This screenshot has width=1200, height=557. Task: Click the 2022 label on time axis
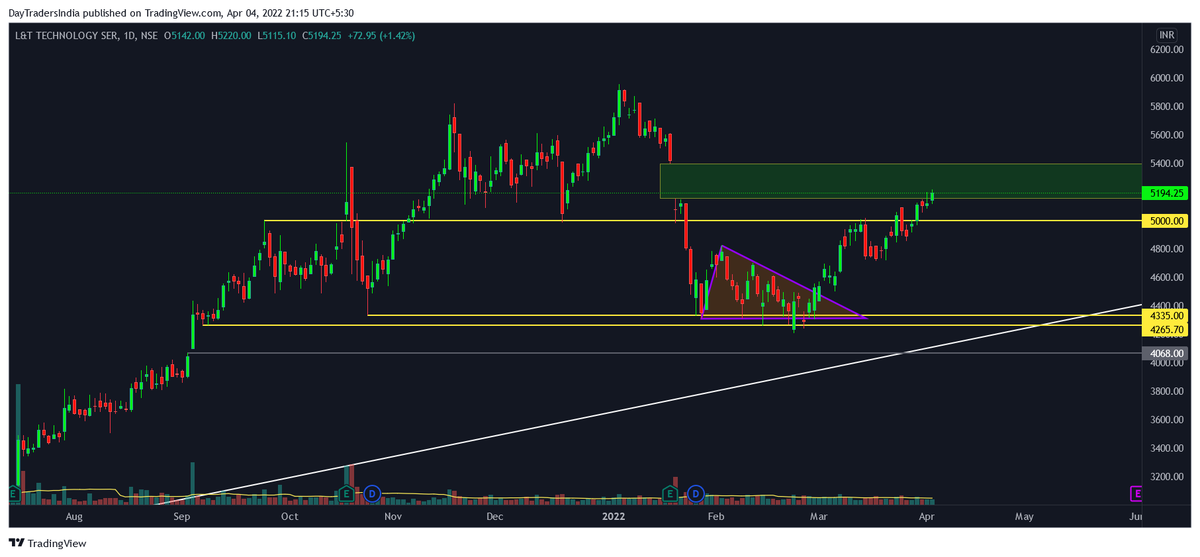614,517
